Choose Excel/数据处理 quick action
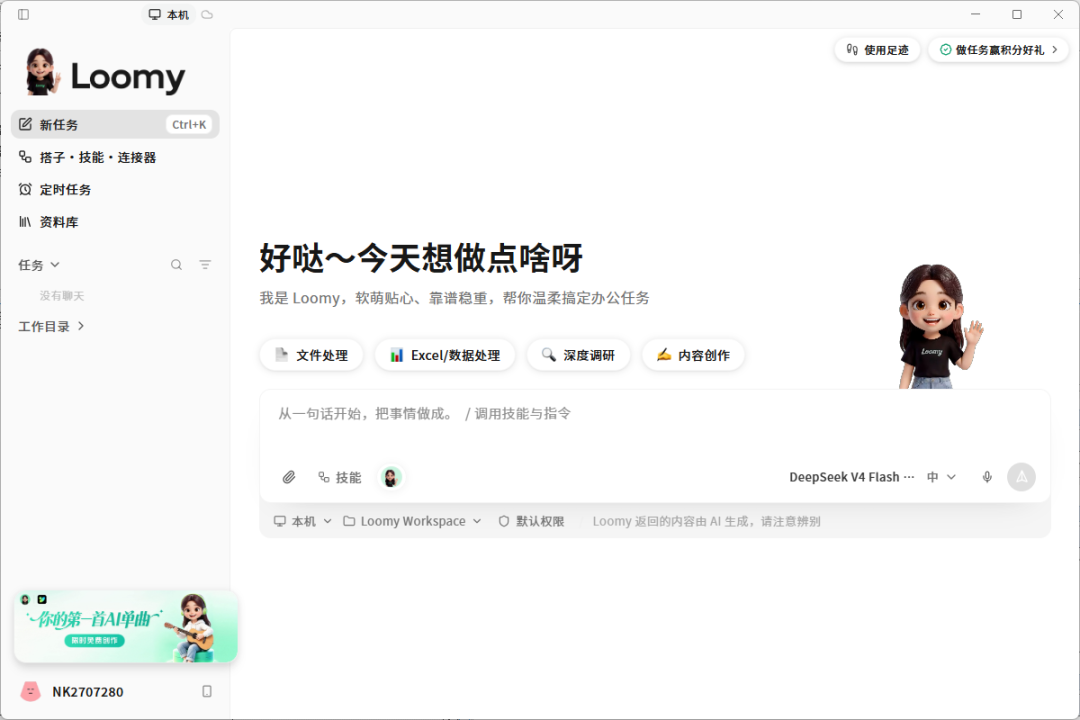 pyautogui.click(x=445, y=355)
